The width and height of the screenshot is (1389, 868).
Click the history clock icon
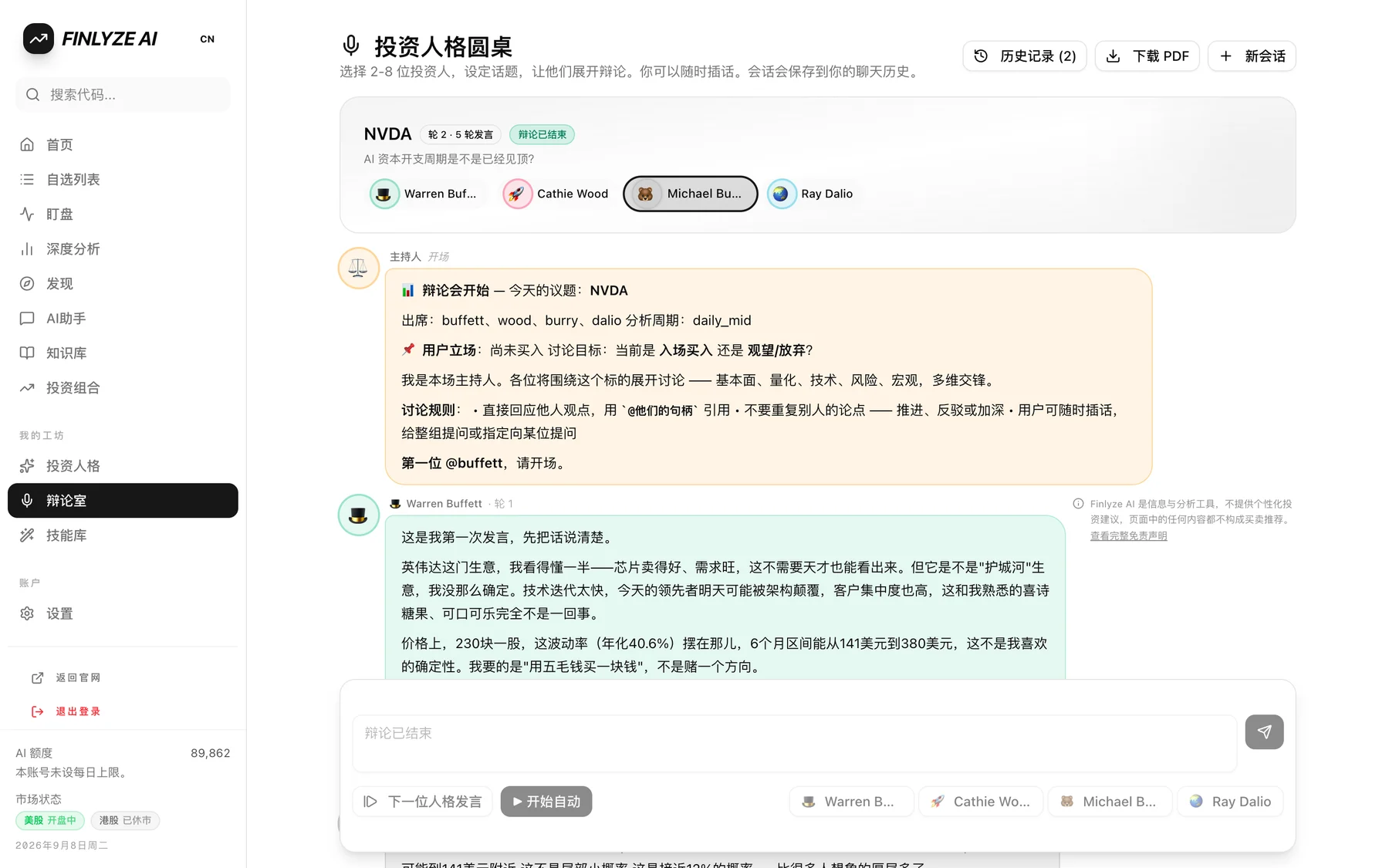[x=981, y=56]
